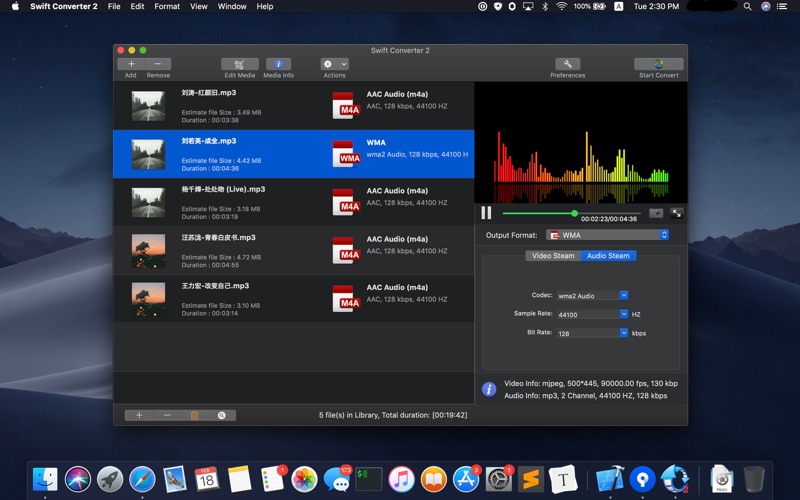Image resolution: width=800 pixels, height=500 pixels.
Task: Click the Add files toolbar icon
Action: point(131,64)
